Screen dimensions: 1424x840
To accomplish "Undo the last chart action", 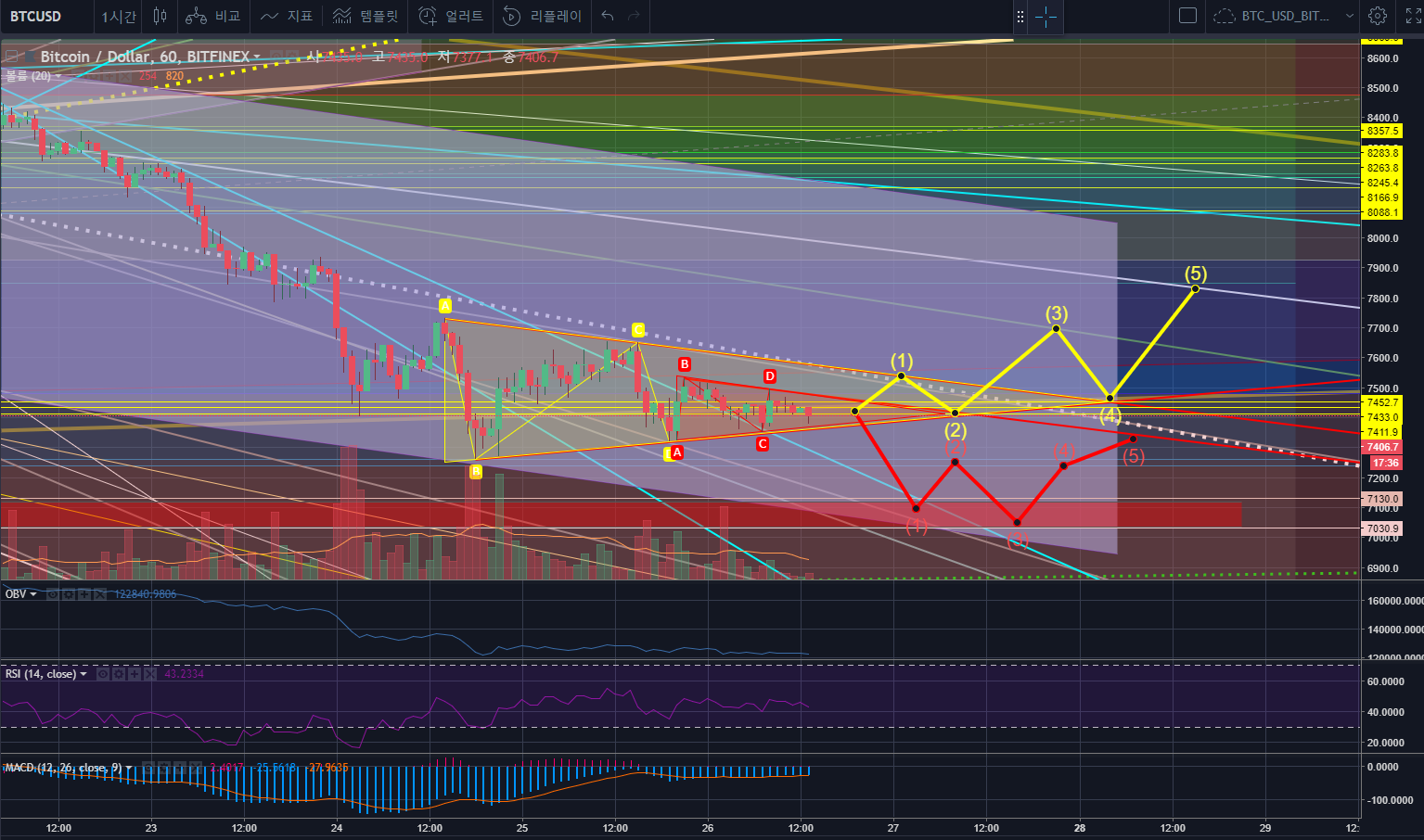I will 608,16.
